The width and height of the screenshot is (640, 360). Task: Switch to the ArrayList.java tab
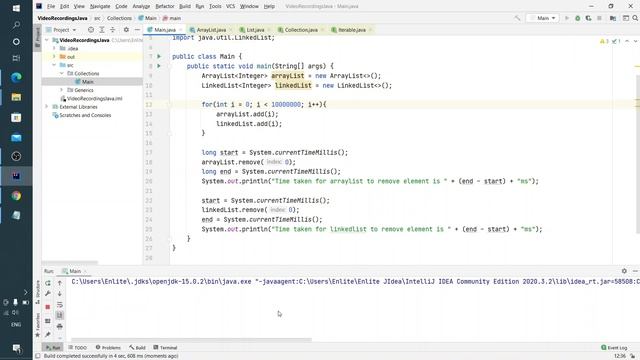pyautogui.click(x=211, y=30)
